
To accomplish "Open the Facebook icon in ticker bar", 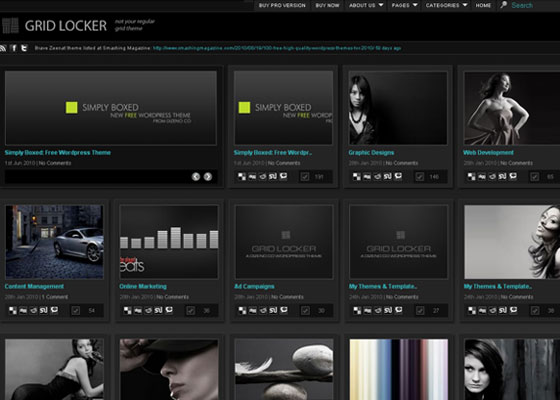I will [x=14, y=48].
